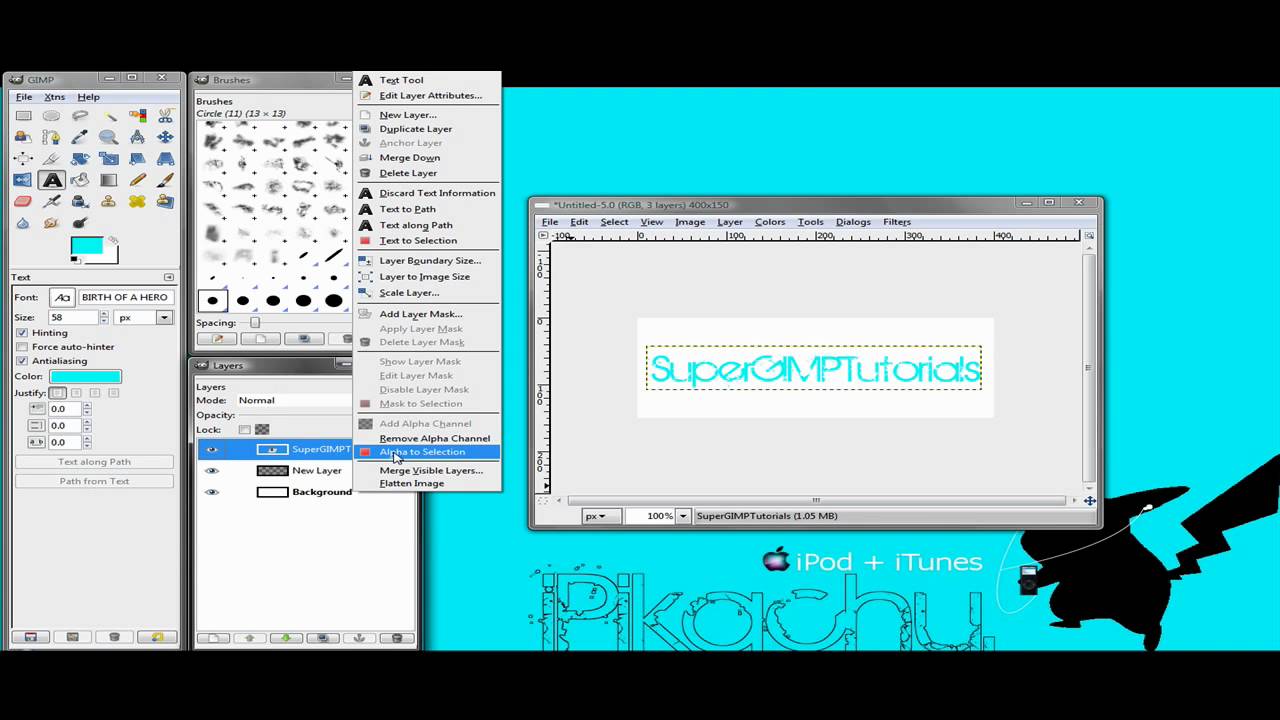Toggle the Antialiasing checkbox
Viewport: 1280px width, 720px height.
(x=22, y=360)
